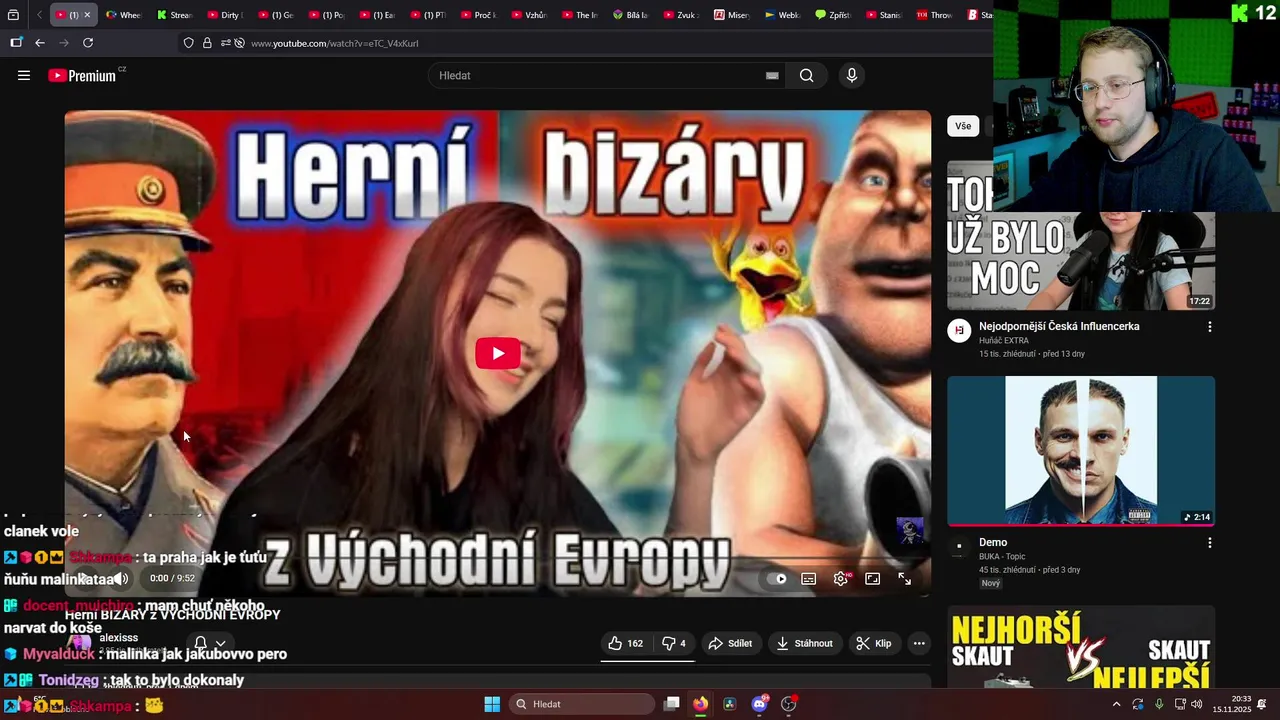Switch to the 'Dirty' YouTube tab

coord(225,15)
